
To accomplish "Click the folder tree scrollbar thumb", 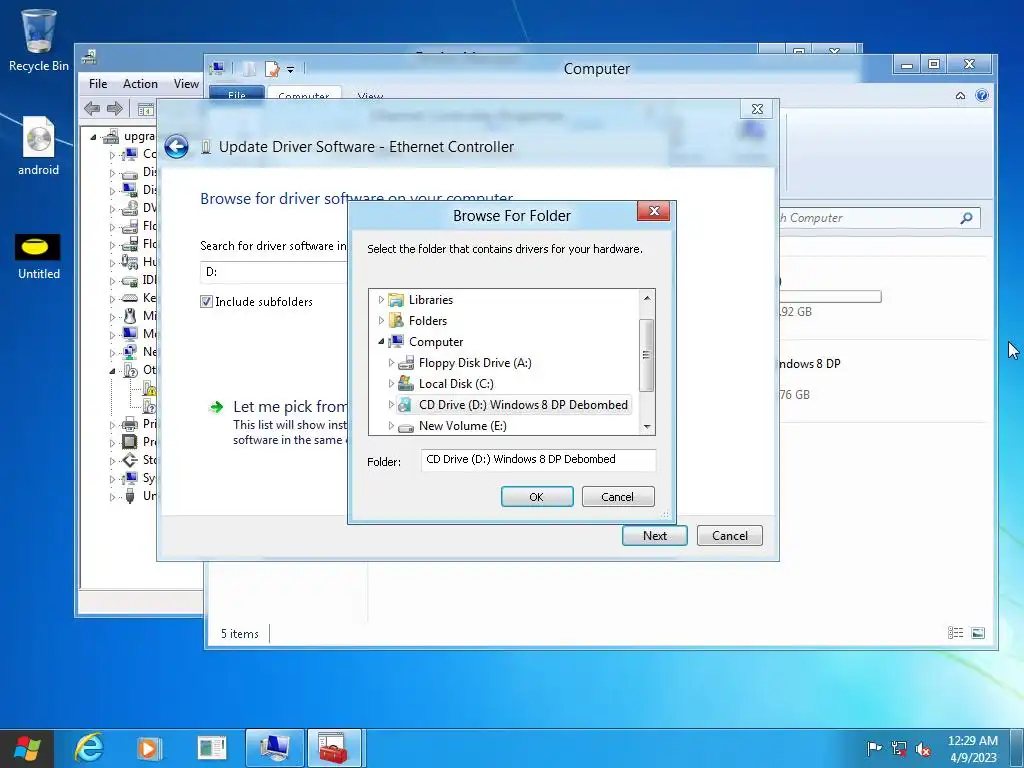I will [647, 355].
